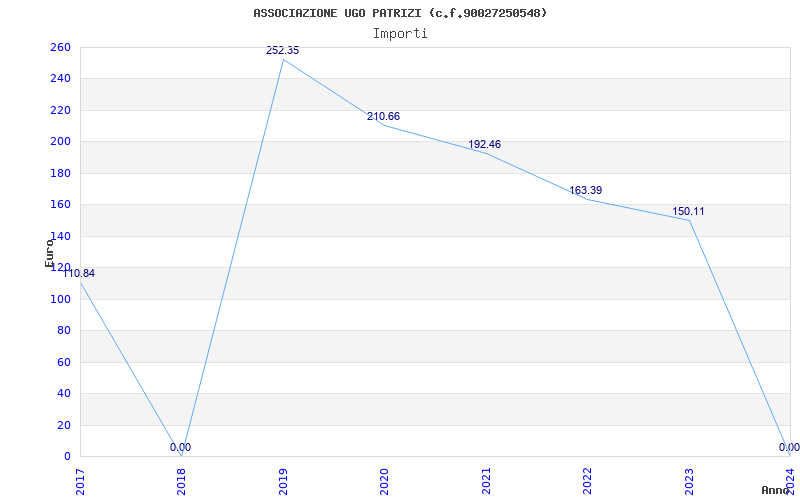The height and width of the screenshot is (500, 800).
Task: Click the 163.39 data label
Action: [586, 190]
